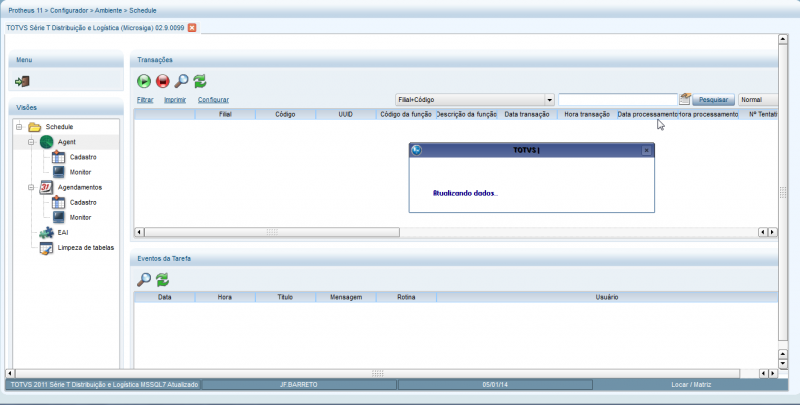Click the search text field

pyautogui.click(x=618, y=99)
